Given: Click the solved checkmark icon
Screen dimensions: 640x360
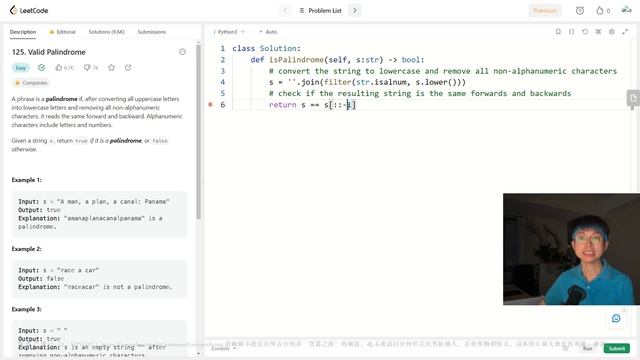Looking at the screenshot, I should [41, 68].
